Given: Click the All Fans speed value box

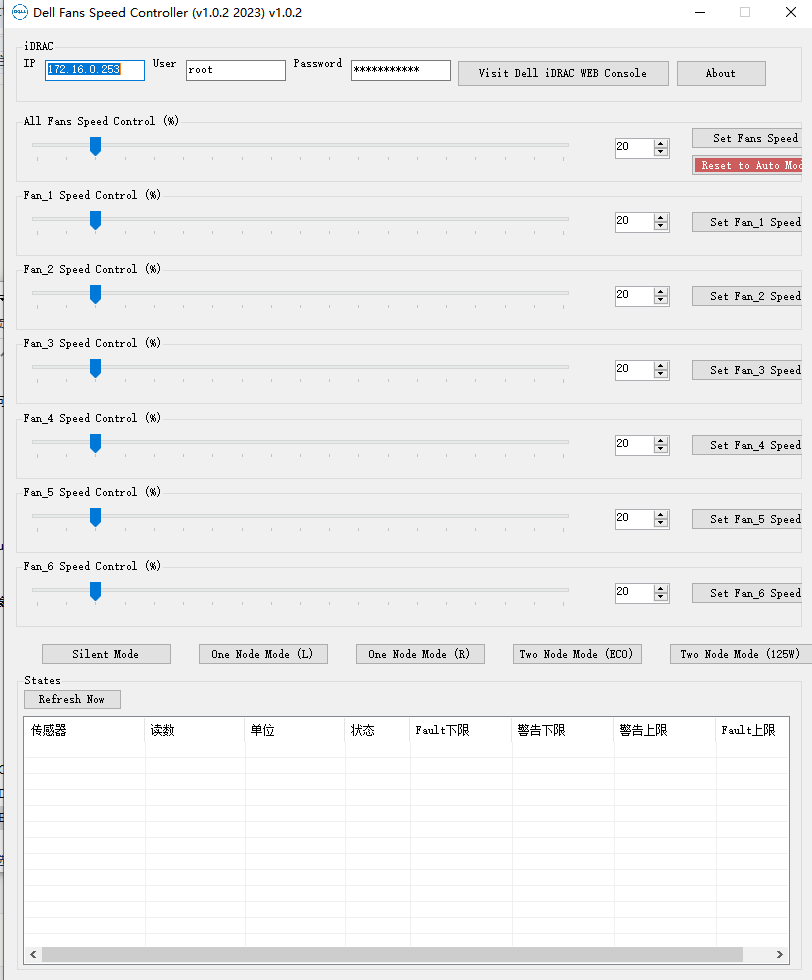Looking at the screenshot, I should coord(634,148).
